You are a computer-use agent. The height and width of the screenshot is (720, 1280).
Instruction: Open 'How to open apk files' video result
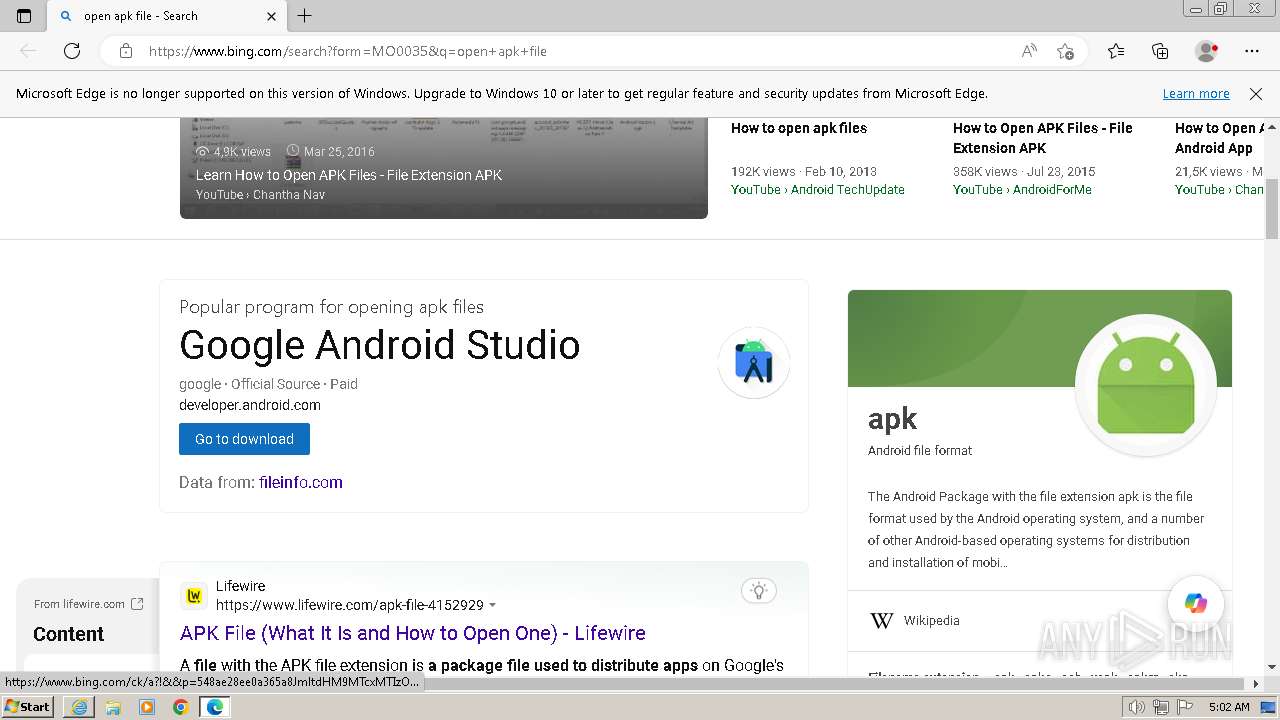coord(799,128)
